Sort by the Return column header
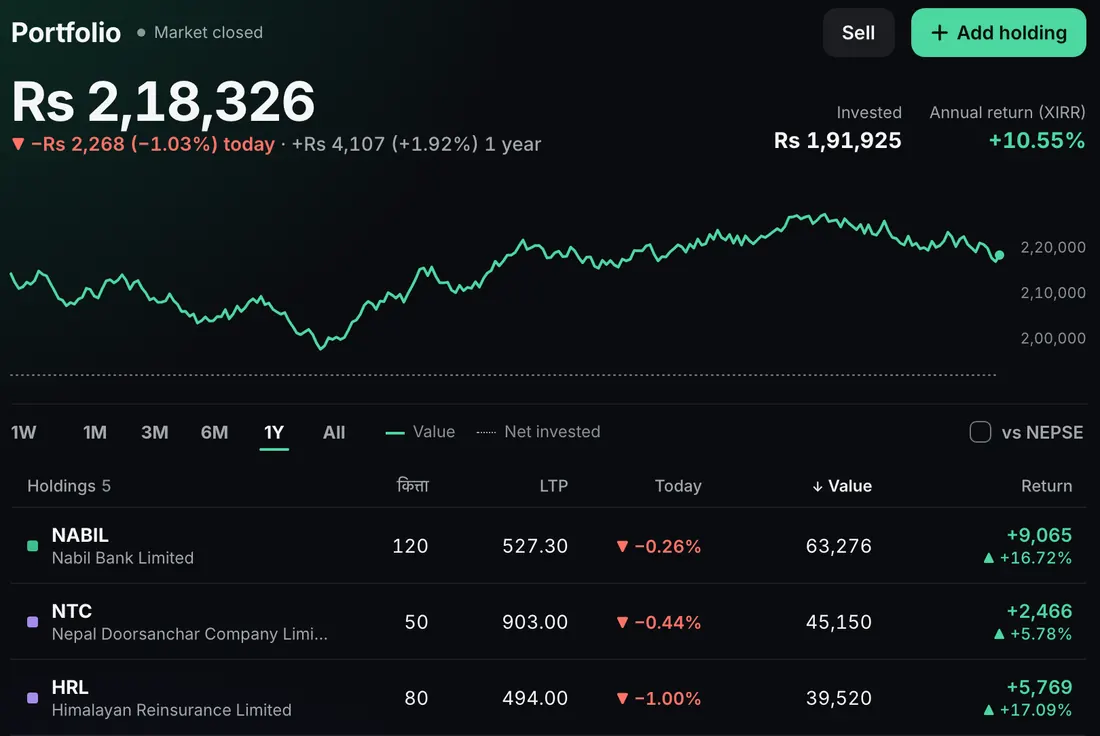 (x=1046, y=486)
